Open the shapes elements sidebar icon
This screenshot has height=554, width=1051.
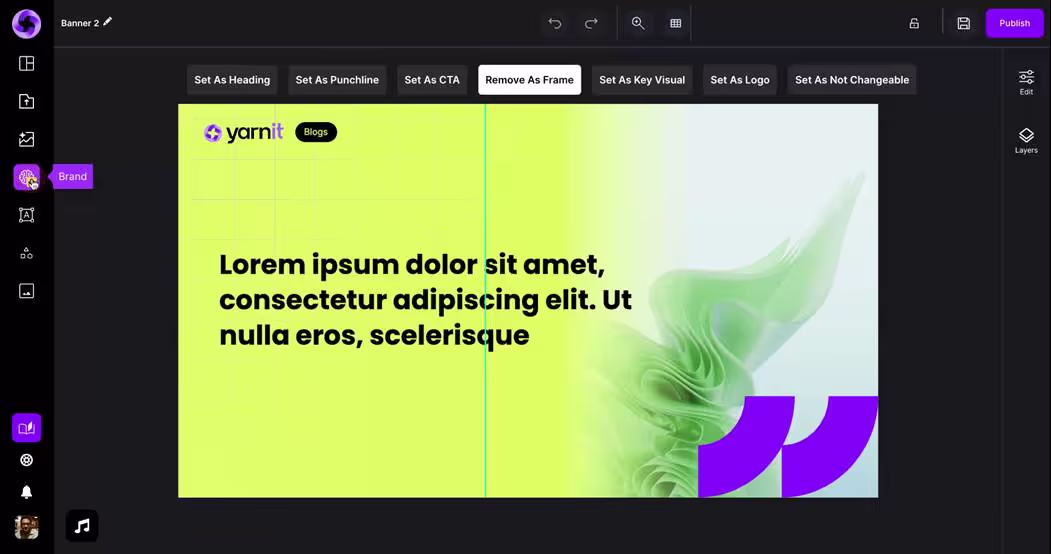click(27, 253)
